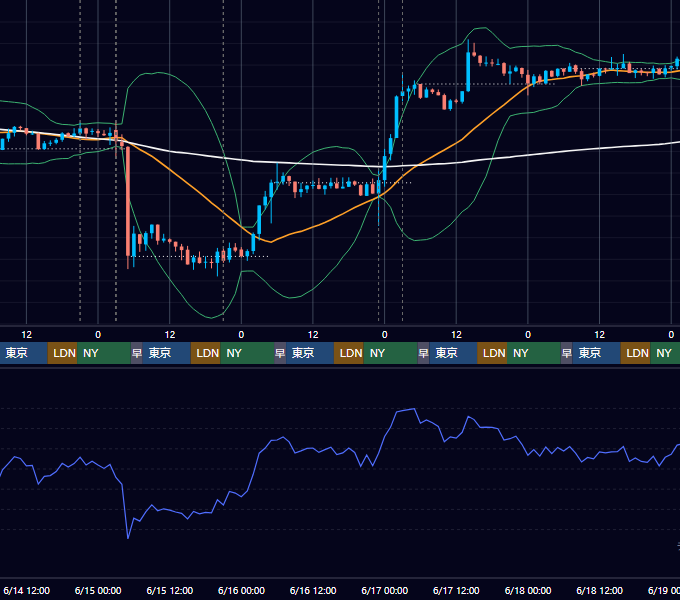This screenshot has width=680, height=600.
Task: Select the LDN session block of 6/16
Action: 349,353
